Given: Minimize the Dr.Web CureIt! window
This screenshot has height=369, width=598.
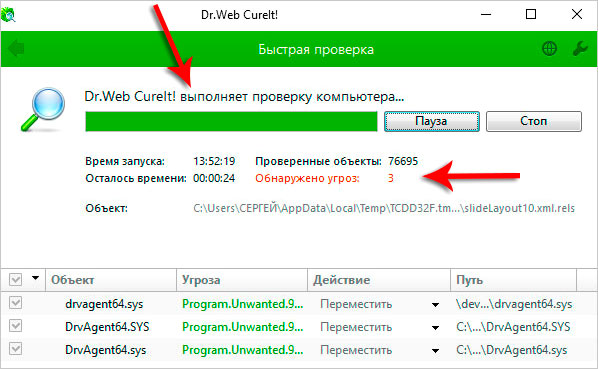Looking at the screenshot, I should coord(486,14).
